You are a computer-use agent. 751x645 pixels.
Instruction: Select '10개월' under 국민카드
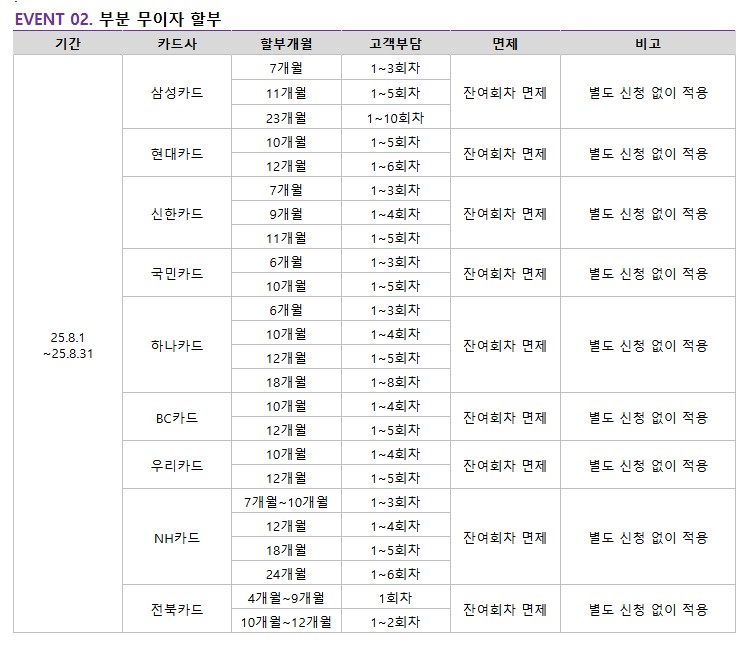coord(286,286)
